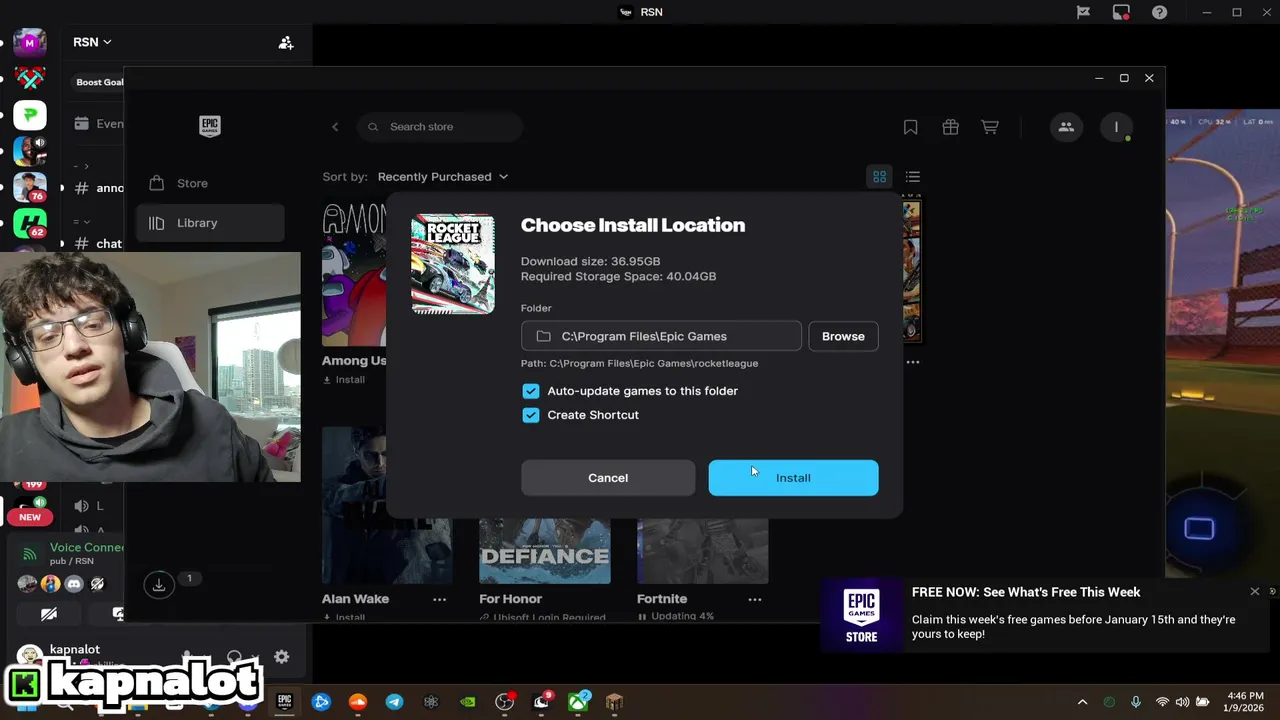Image resolution: width=1280 pixels, height=720 pixels.
Task: Open the Discord chat channel
Action: [x=98, y=243]
